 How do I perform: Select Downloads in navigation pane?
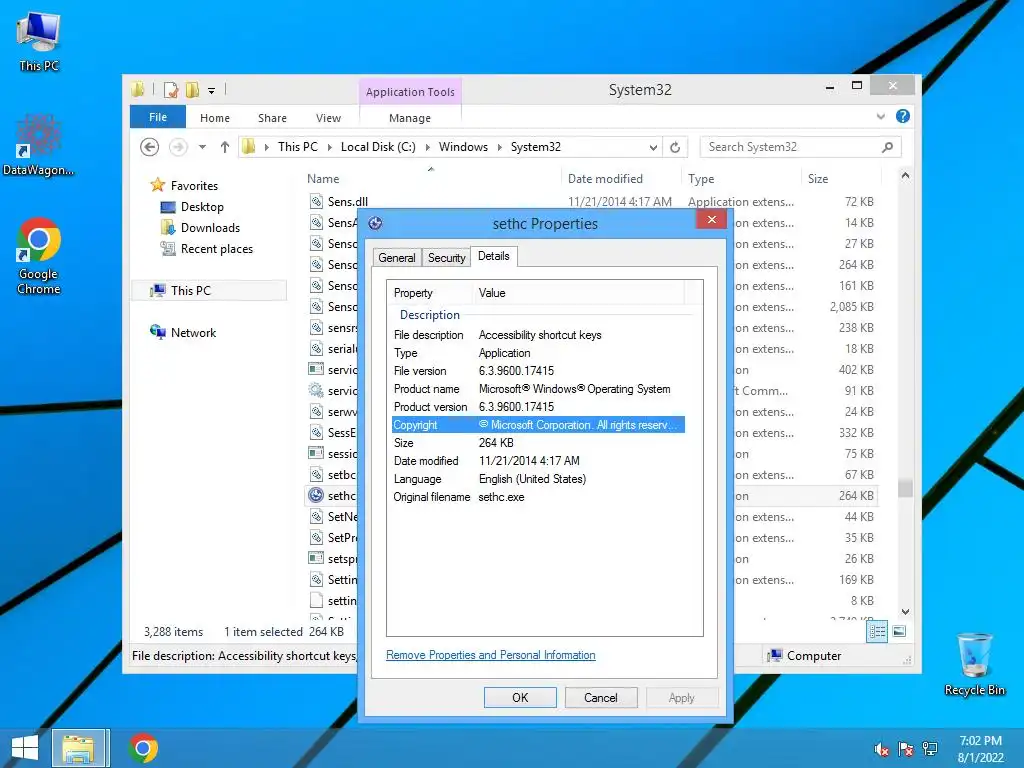210,228
